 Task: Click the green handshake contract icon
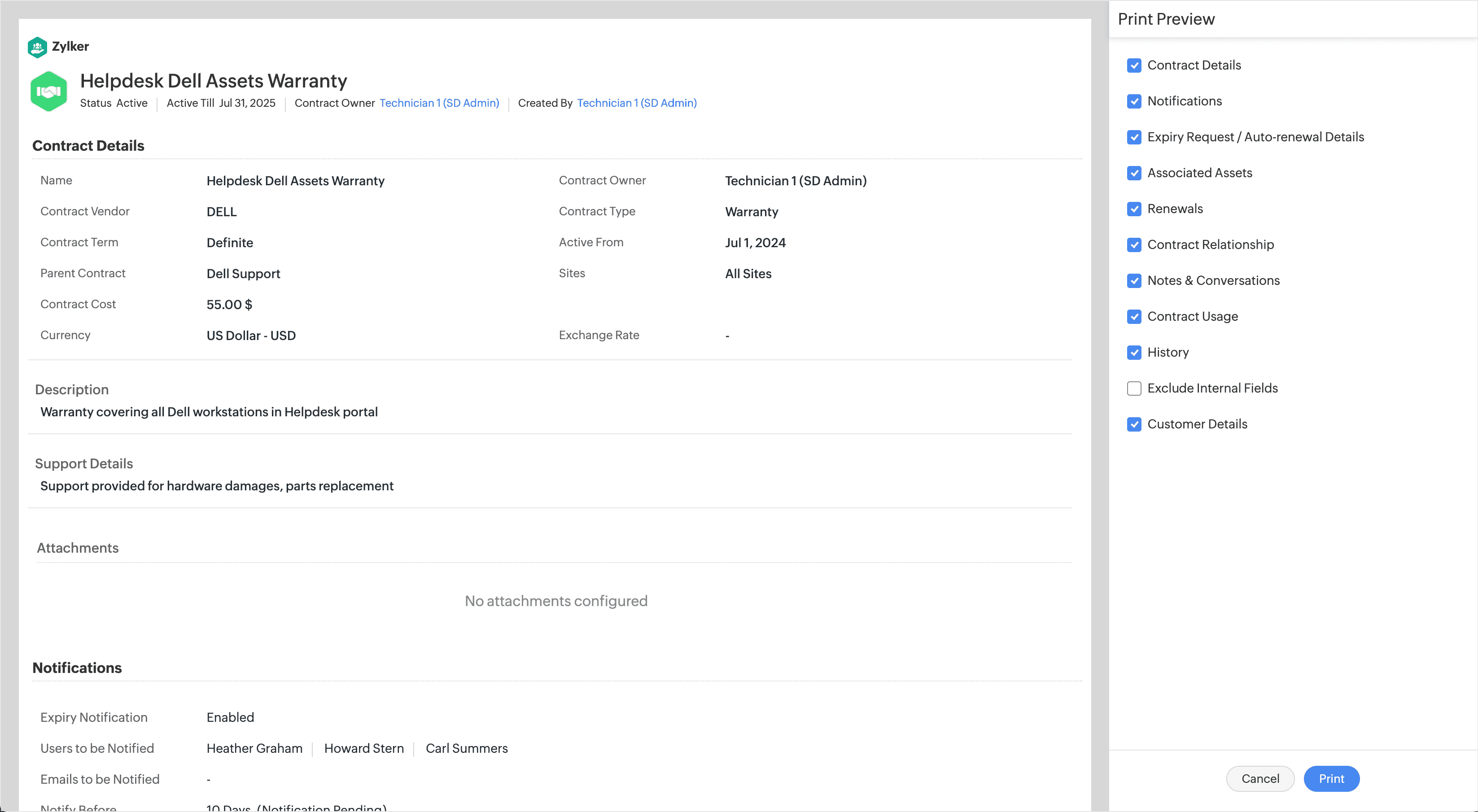pyautogui.click(x=49, y=91)
